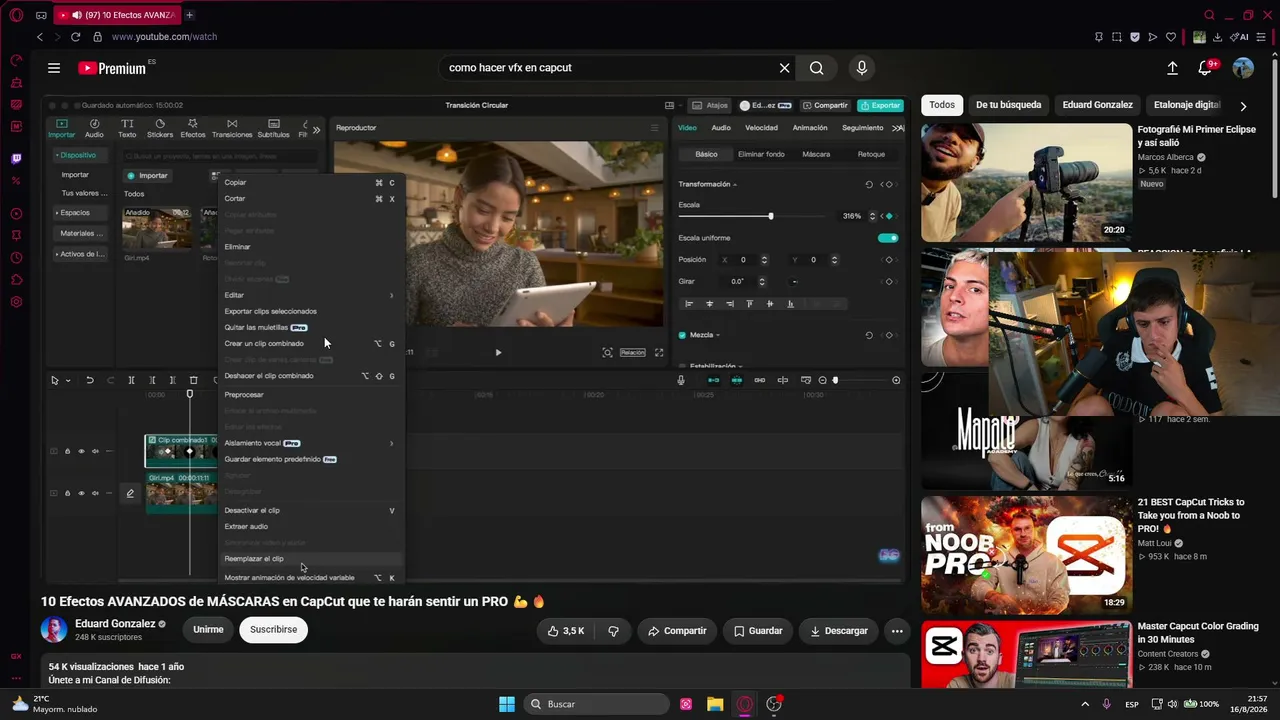The height and width of the screenshot is (720, 1280).
Task: Click the timeline zoom slider in CapCut
Action: click(x=835, y=380)
